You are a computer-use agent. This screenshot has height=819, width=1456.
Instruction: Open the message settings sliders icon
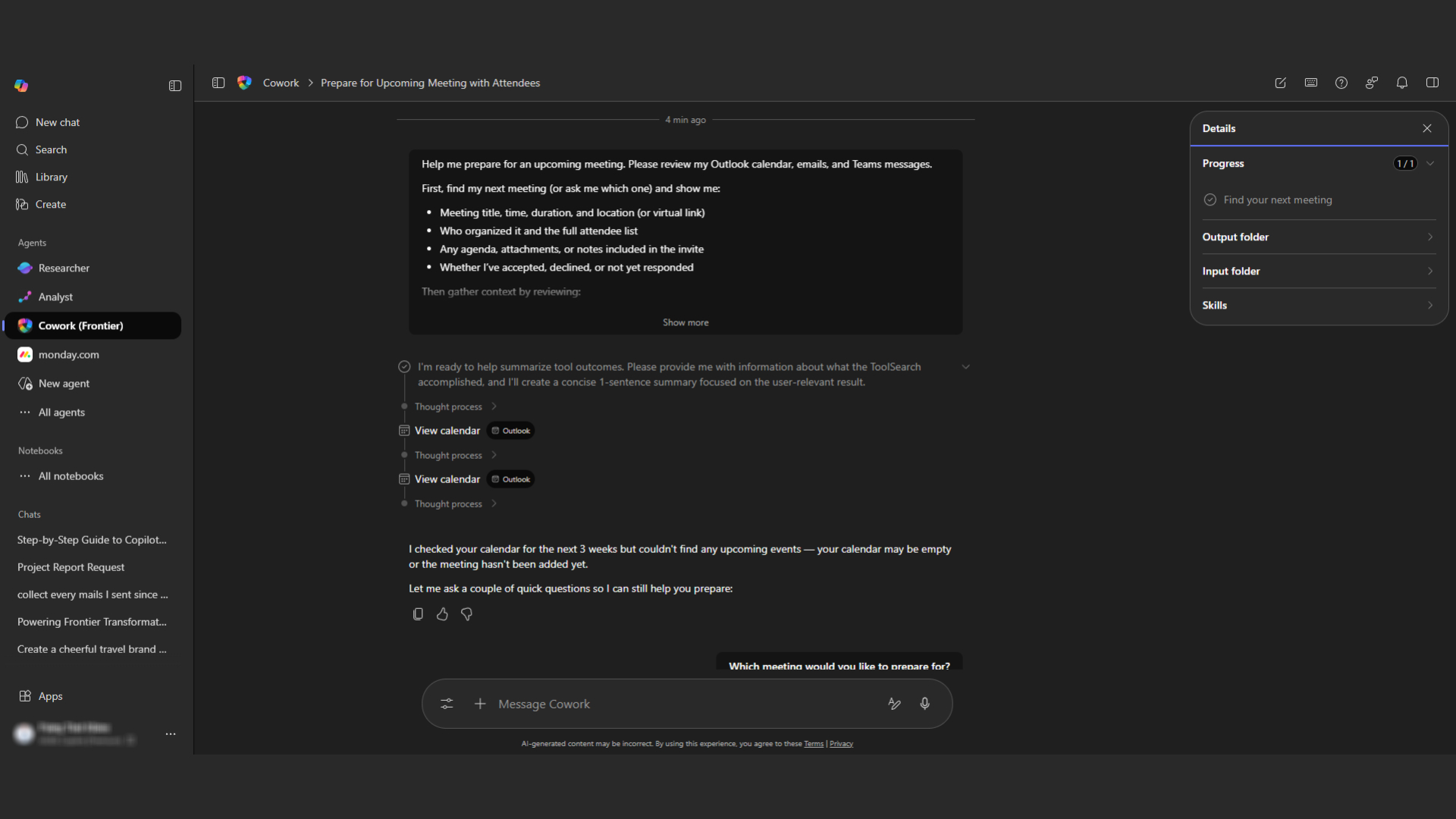pos(447,704)
